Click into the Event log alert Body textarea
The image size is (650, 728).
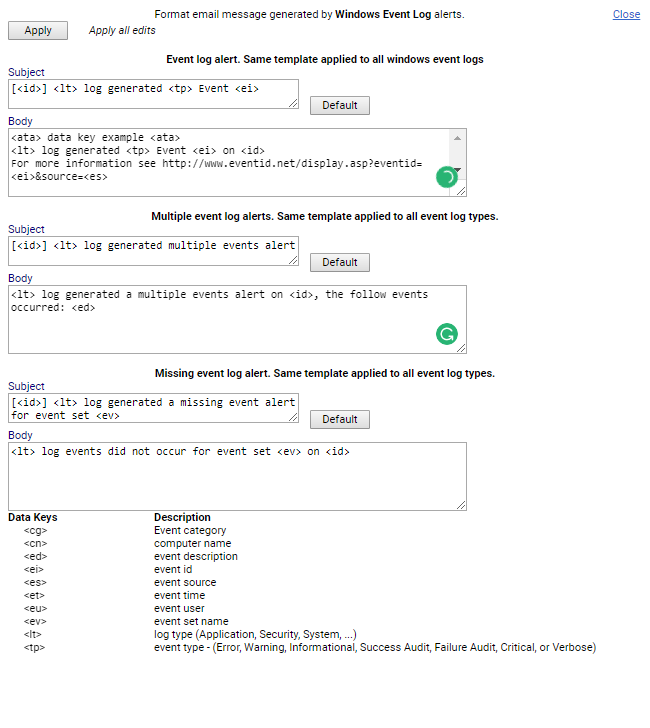[x=230, y=160]
